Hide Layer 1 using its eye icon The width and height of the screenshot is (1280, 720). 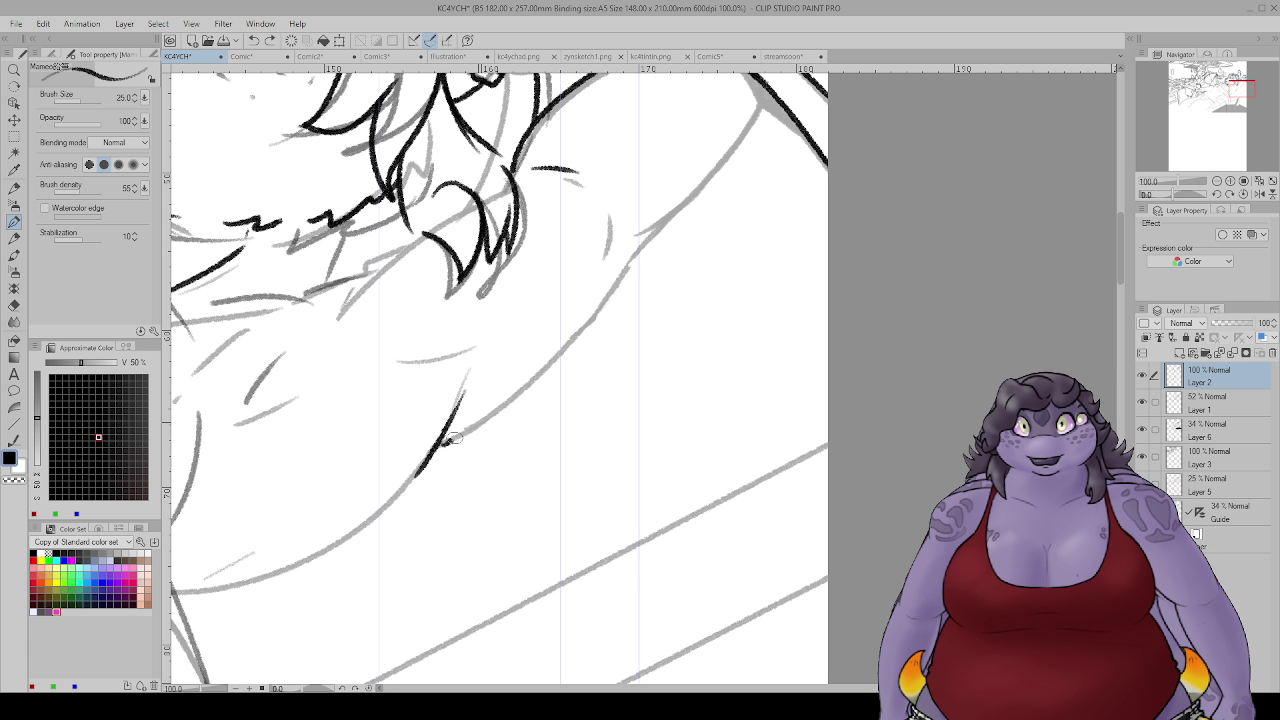click(x=1142, y=403)
